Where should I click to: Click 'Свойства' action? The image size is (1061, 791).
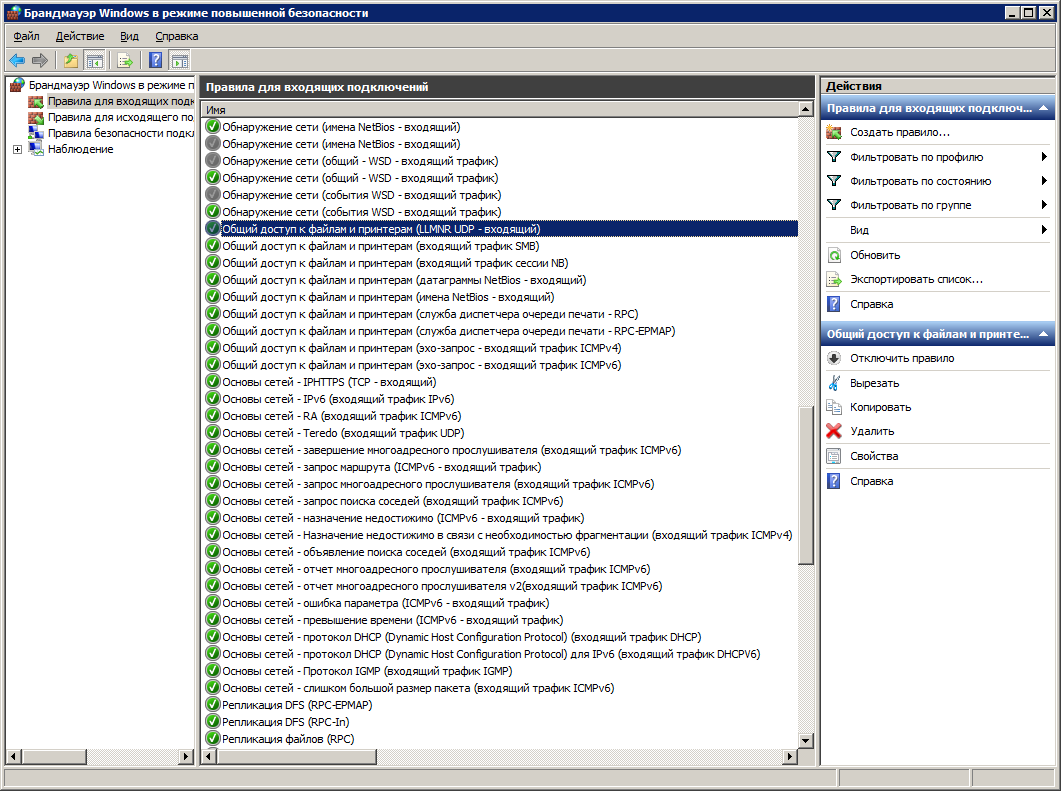point(874,456)
